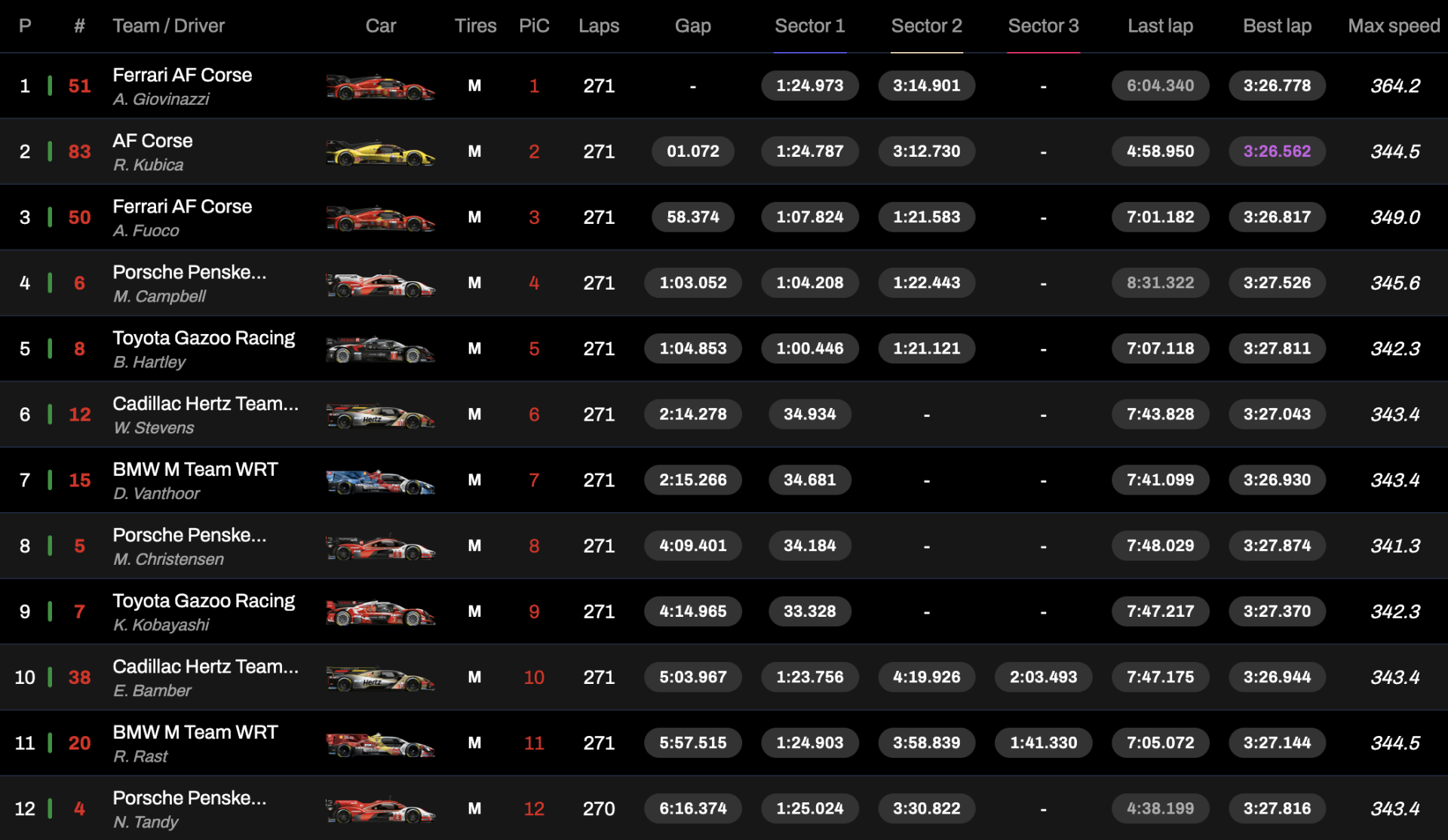This screenshot has width=1448, height=840.
Task: Click the Gap column header
Action: tap(693, 26)
